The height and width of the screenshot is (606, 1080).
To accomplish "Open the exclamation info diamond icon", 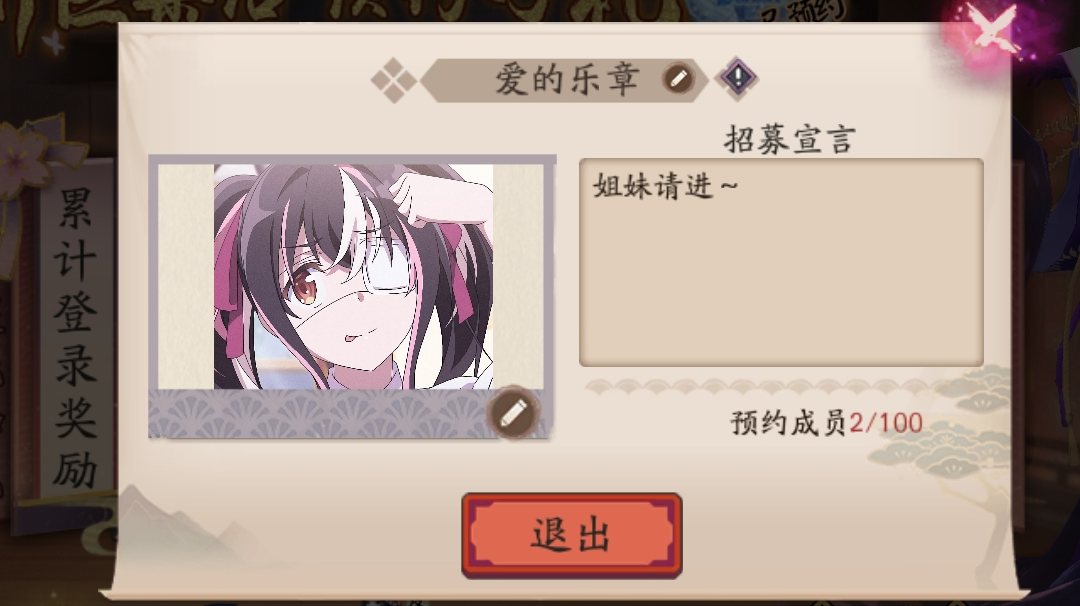I will tap(737, 77).
